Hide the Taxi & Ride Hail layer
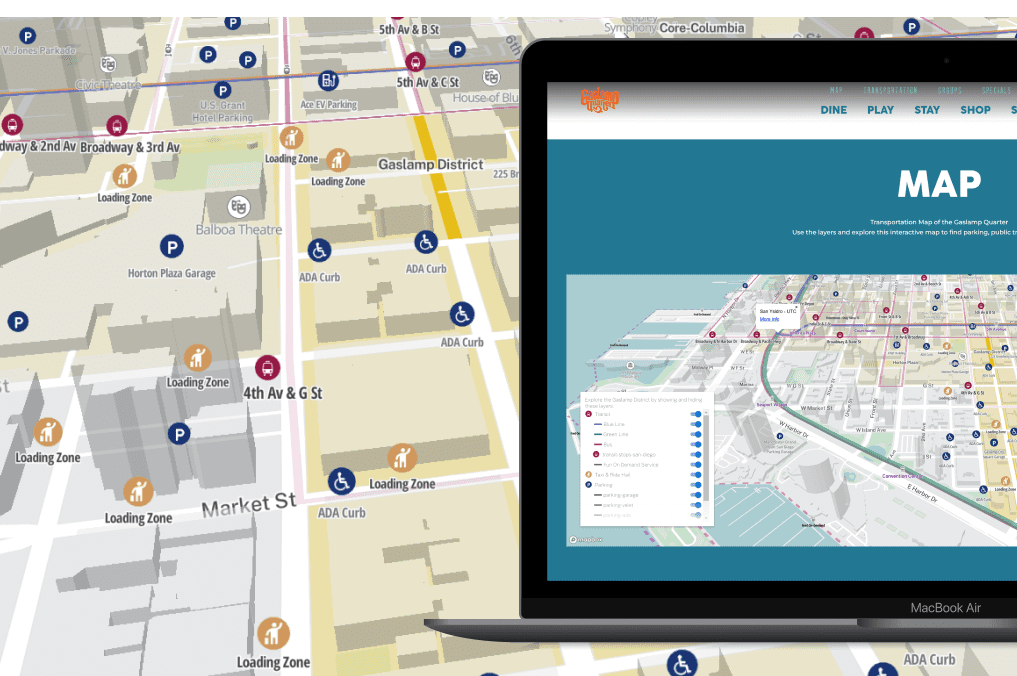Image resolution: width=1017 pixels, height=676 pixels. tap(696, 475)
